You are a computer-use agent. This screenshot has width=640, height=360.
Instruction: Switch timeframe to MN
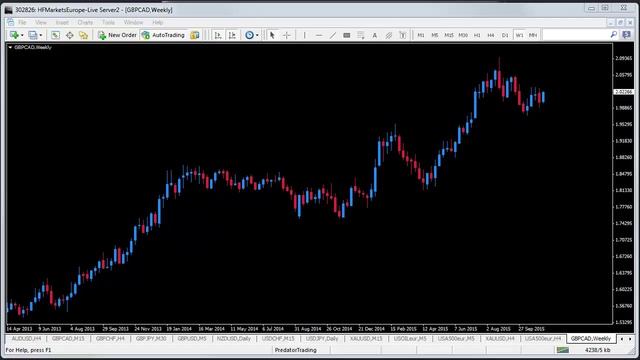point(533,35)
